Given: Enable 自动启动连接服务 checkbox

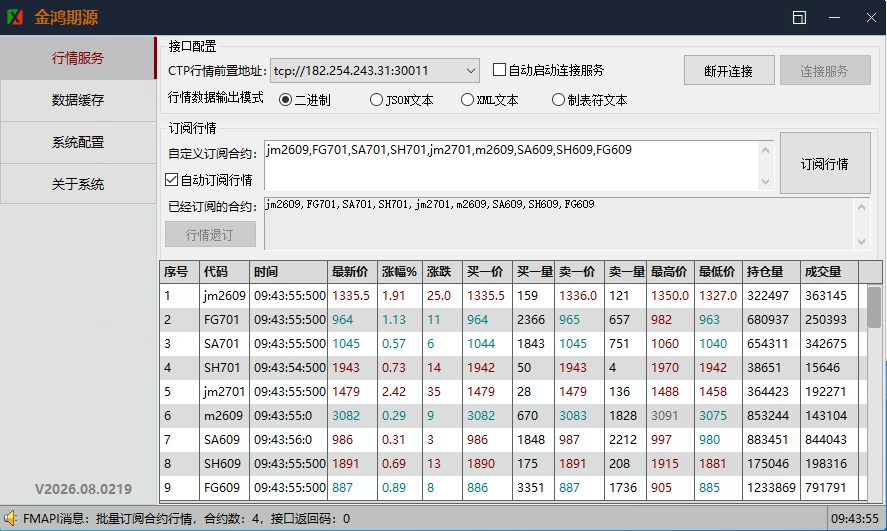Looking at the screenshot, I should pyautogui.click(x=499, y=70).
